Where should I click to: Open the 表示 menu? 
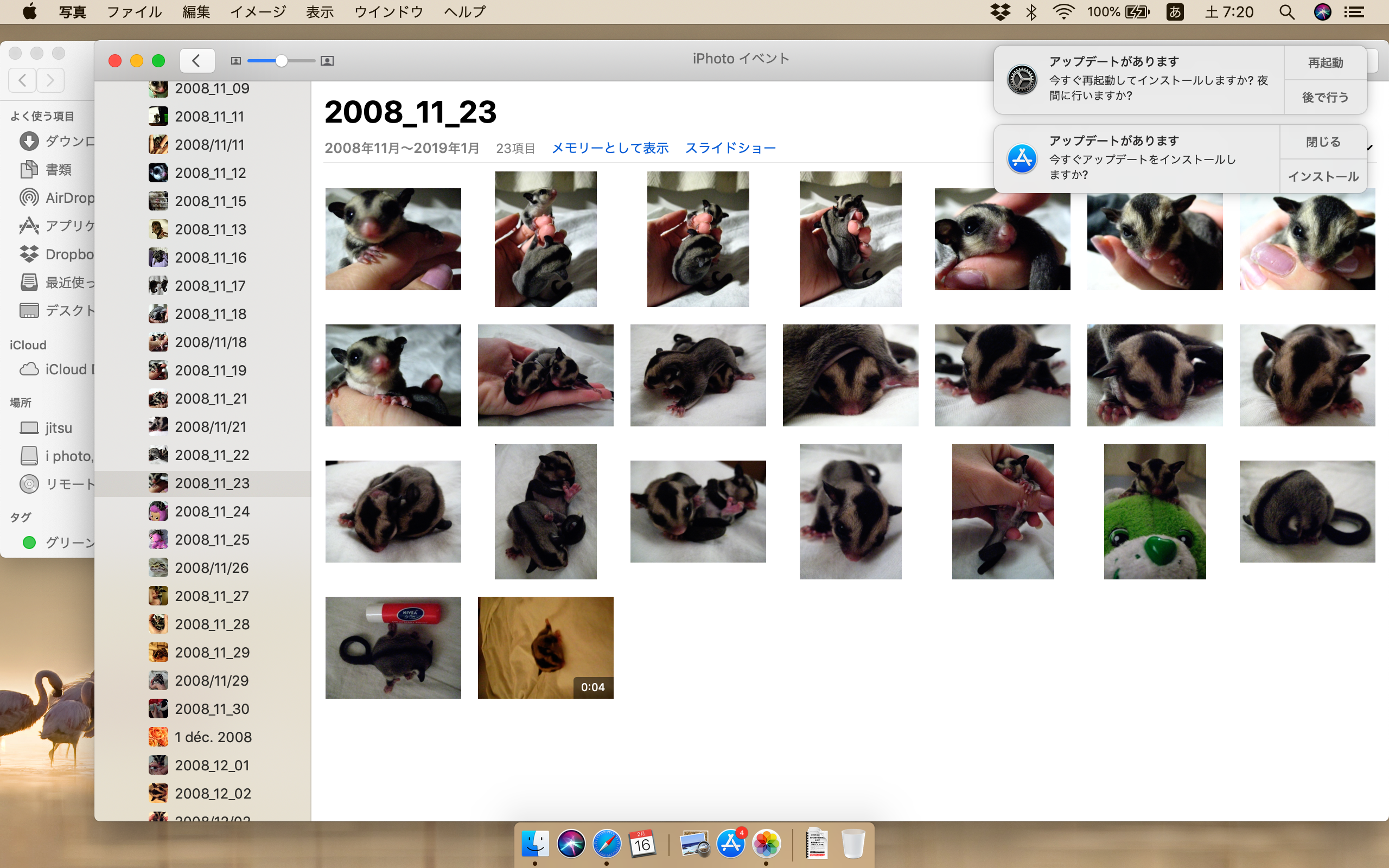pos(320,12)
